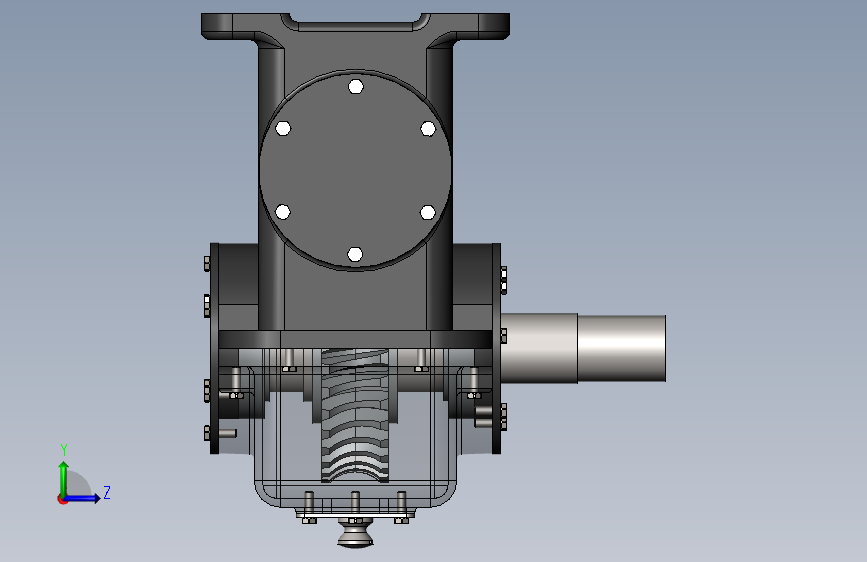
Task: Click the blue Z axis of the triad
Action: click(82, 498)
